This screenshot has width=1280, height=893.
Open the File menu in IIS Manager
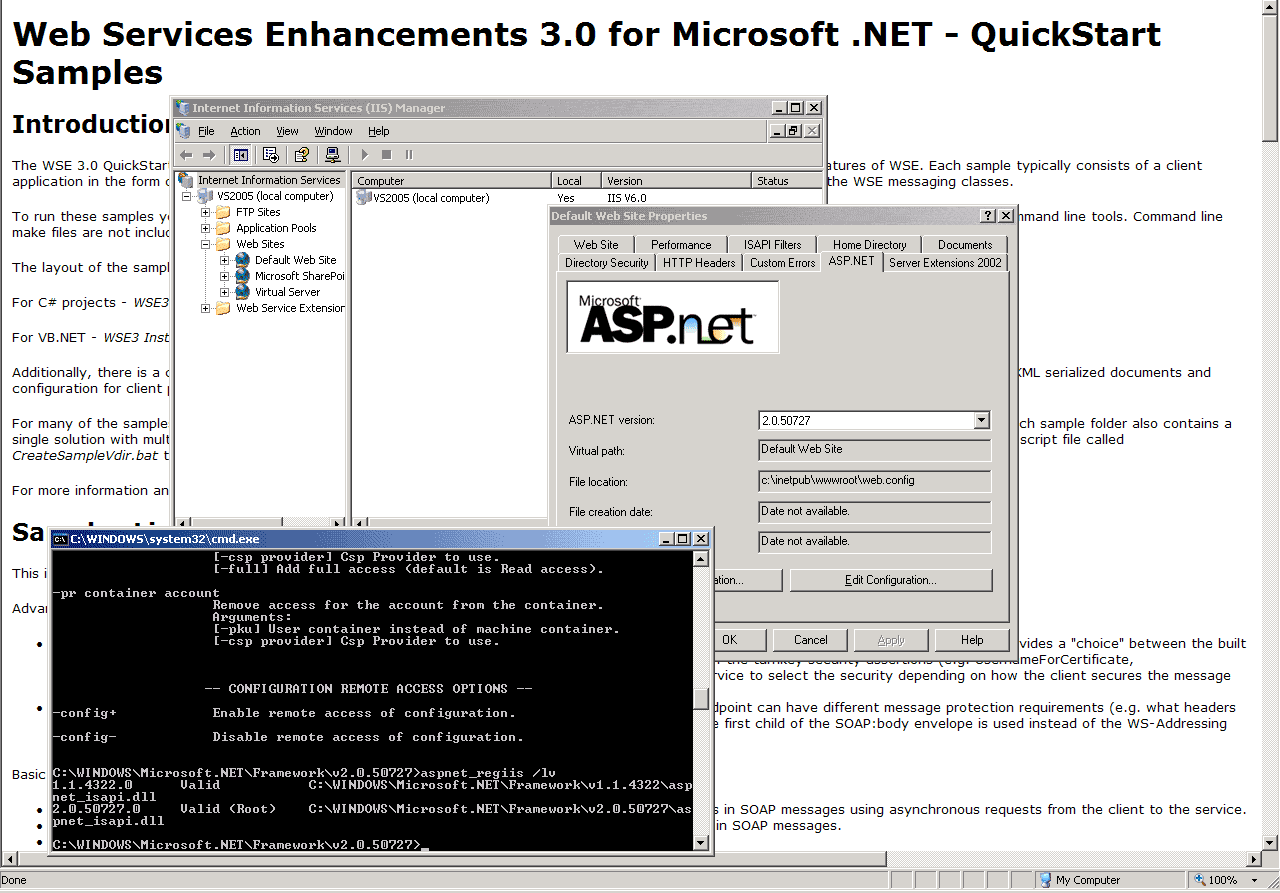206,131
